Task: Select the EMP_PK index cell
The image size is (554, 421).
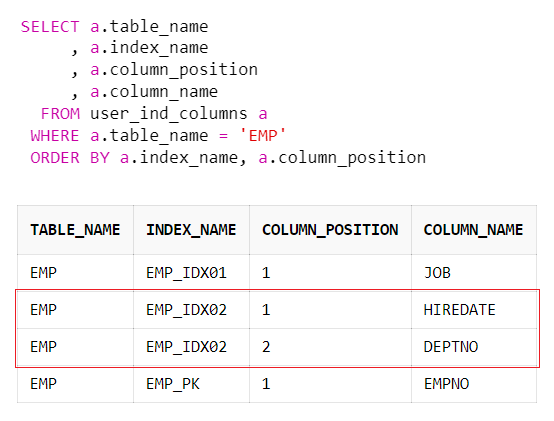Action: [x=191, y=384]
